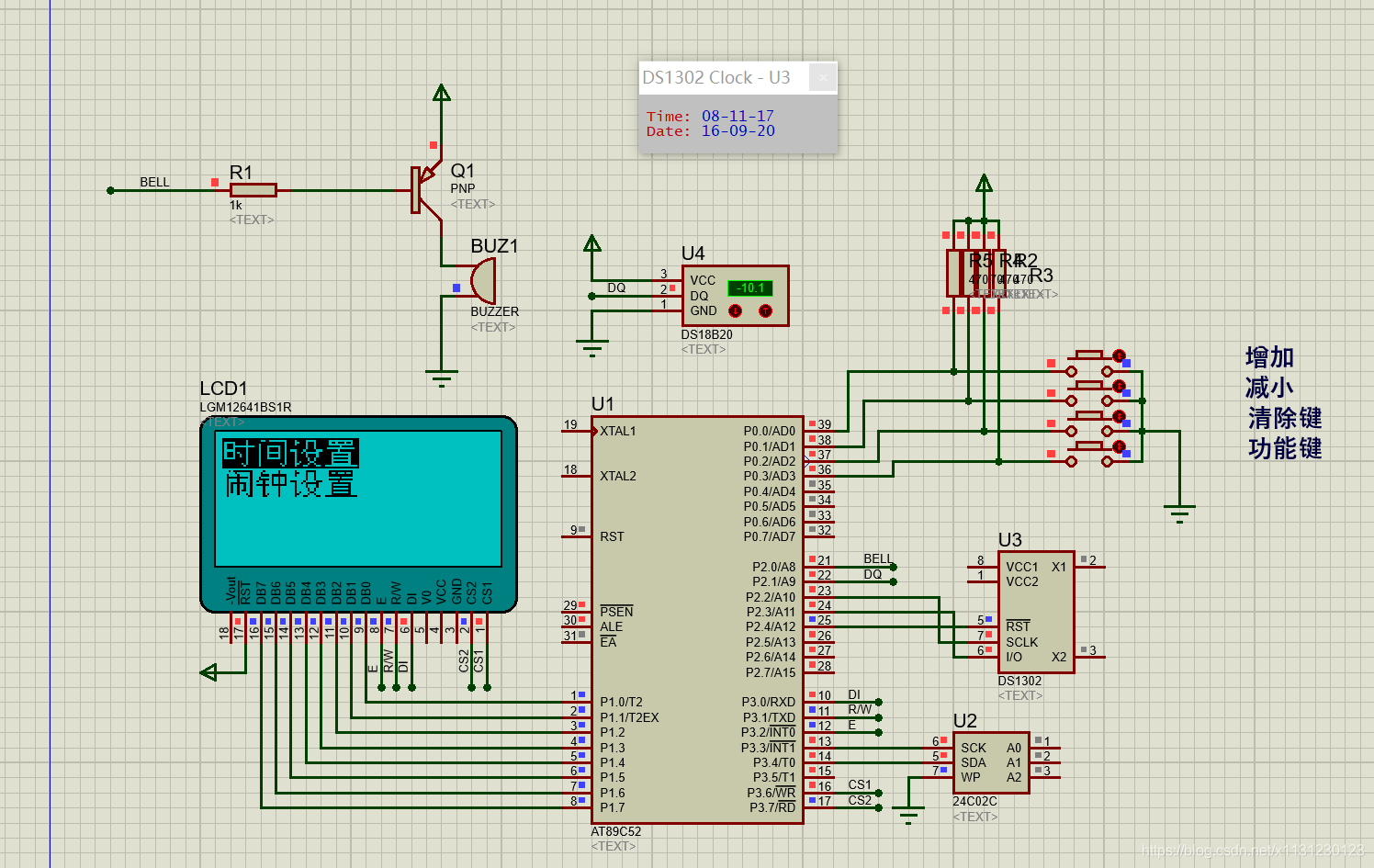The image size is (1374, 868).
Task: Select the time value "08-11-17"
Action: tap(738, 116)
